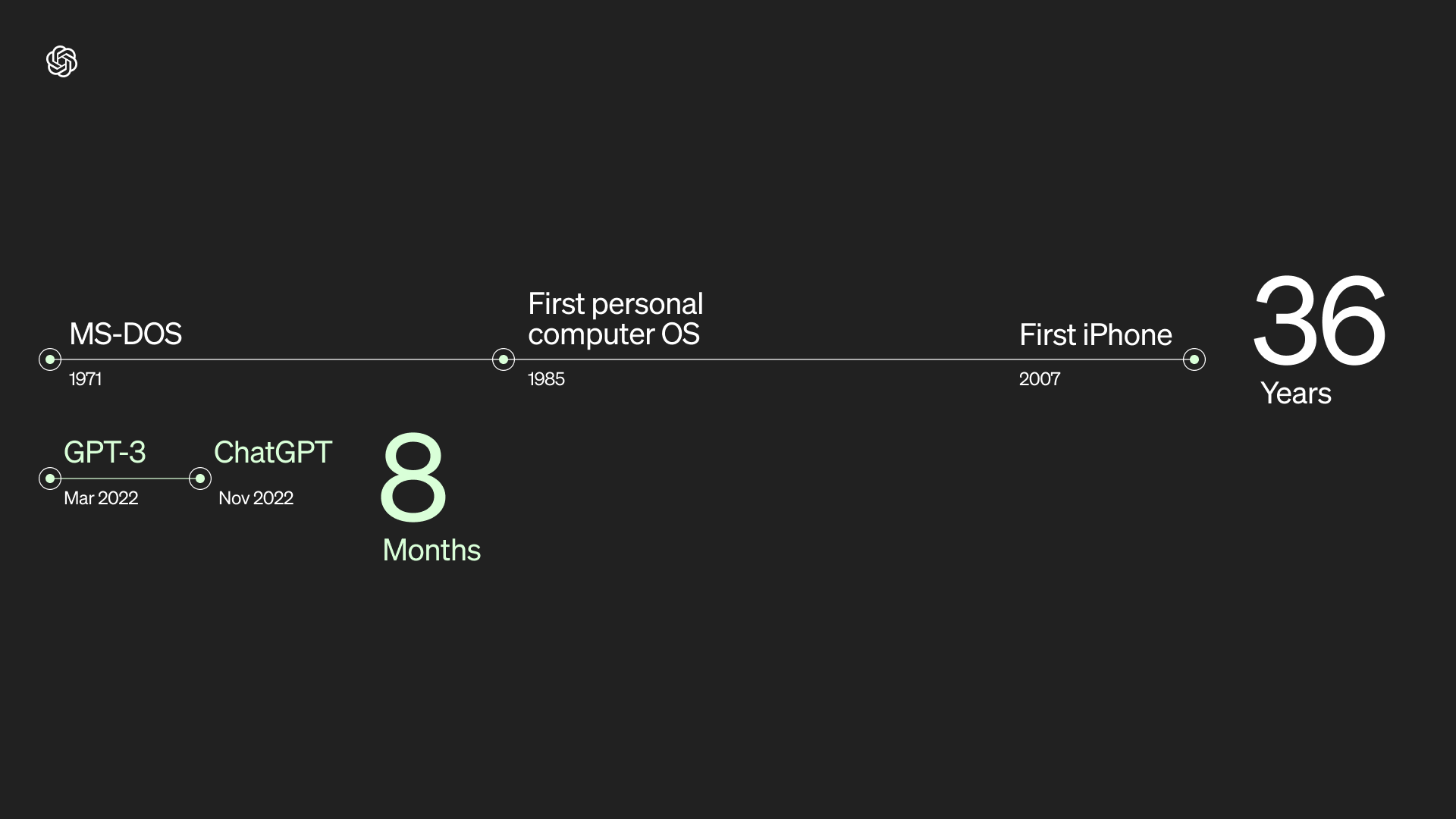Select the GPT-3 timeline dot
The height and width of the screenshot is (819, 1456).
50,479
